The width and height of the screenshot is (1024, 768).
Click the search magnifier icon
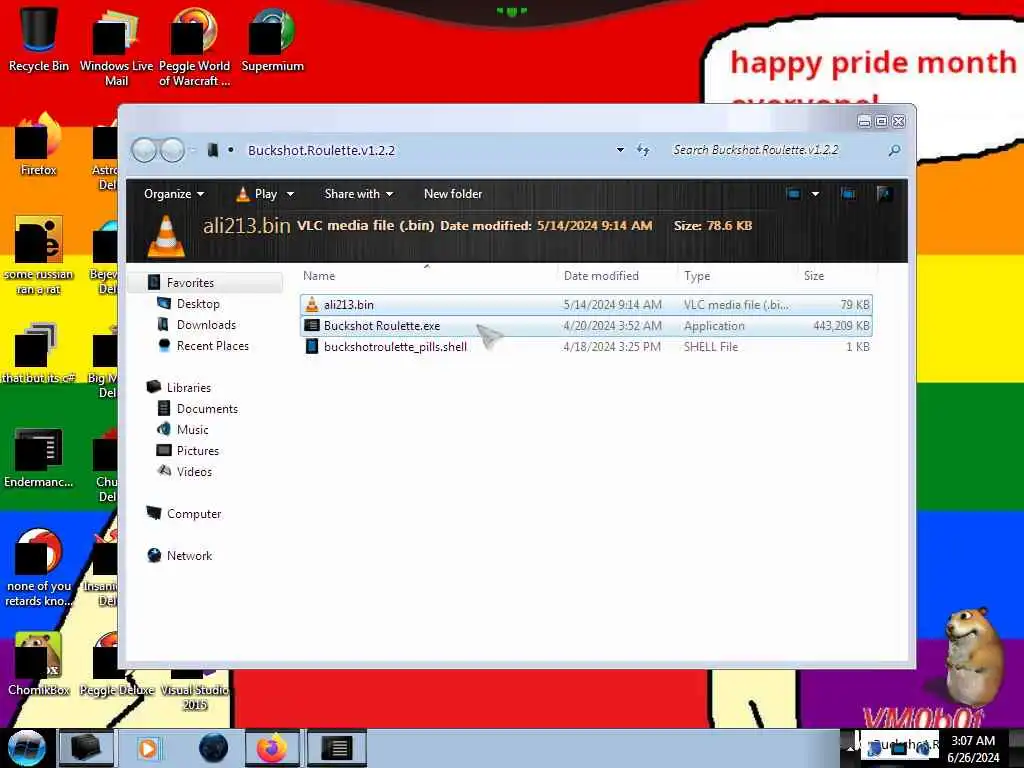(894, 150)
